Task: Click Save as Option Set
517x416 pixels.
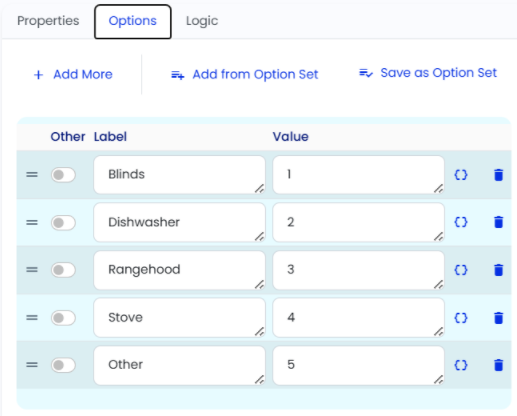Action: [x=428, y=73]
